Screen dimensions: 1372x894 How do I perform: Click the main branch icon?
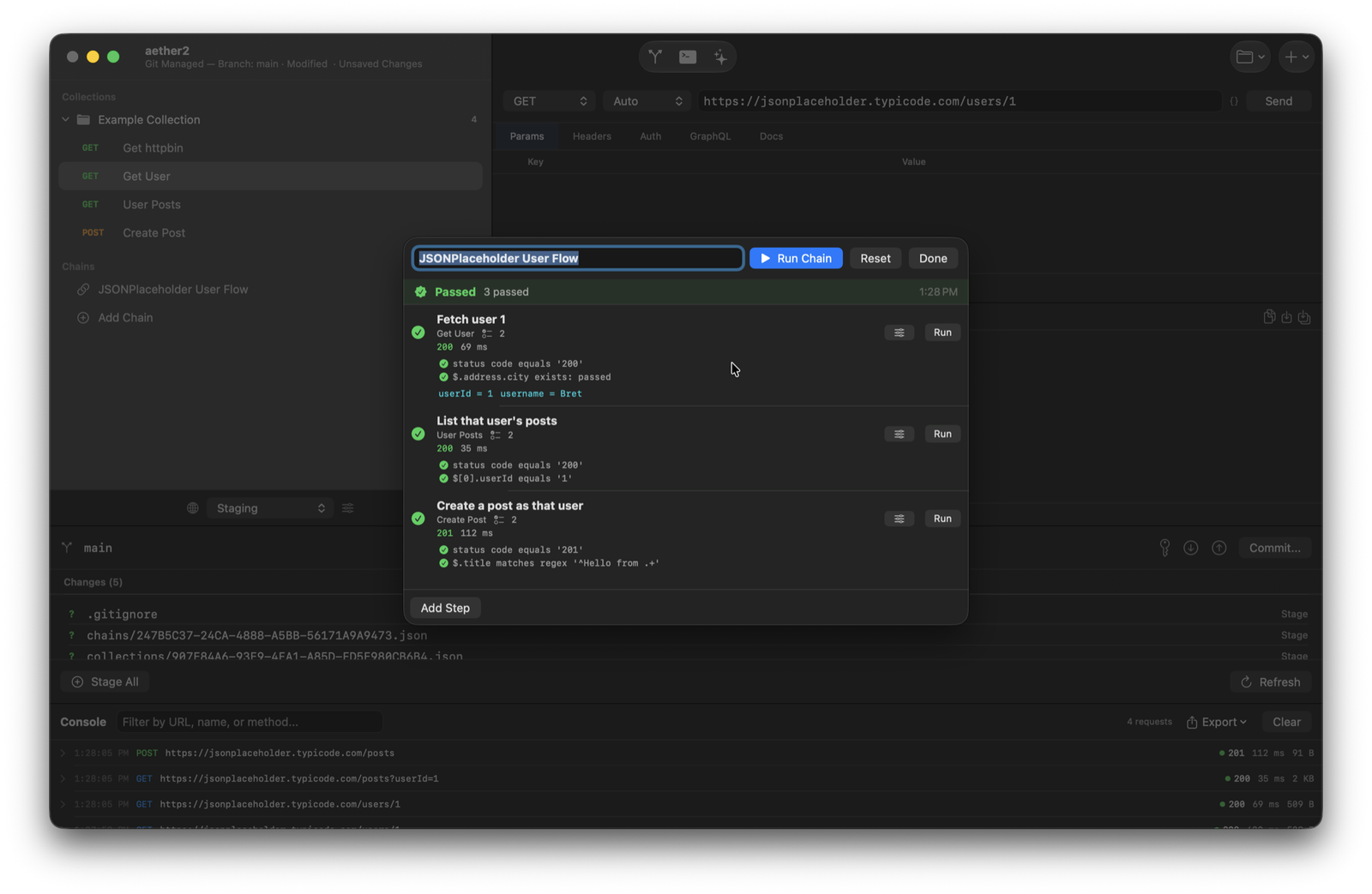[x=67, y=548]
